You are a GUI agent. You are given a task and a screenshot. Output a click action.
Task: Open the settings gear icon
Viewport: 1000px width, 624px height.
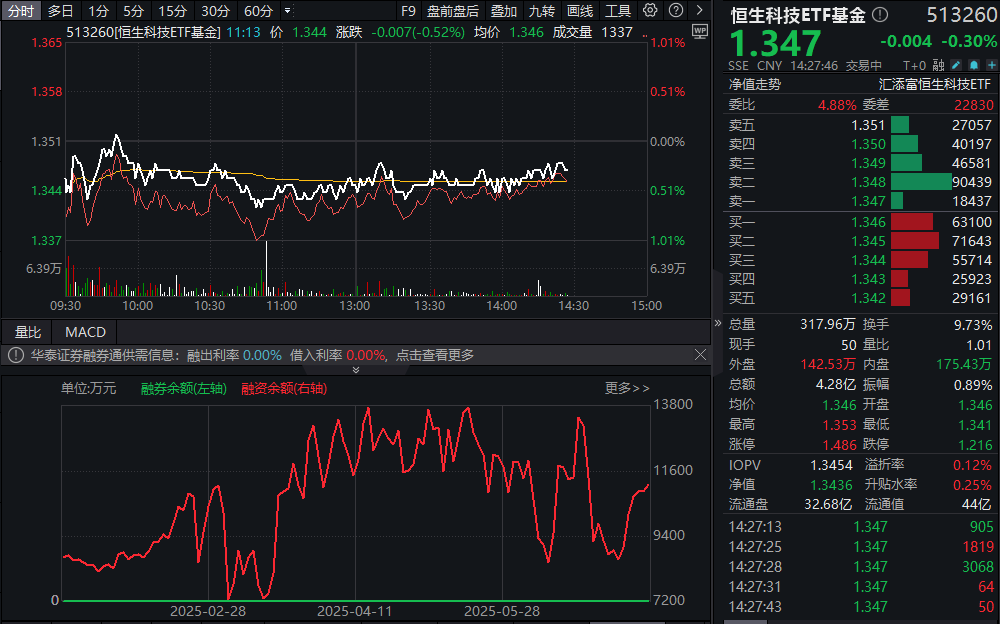pyautogui.click(x=650, y=11)
